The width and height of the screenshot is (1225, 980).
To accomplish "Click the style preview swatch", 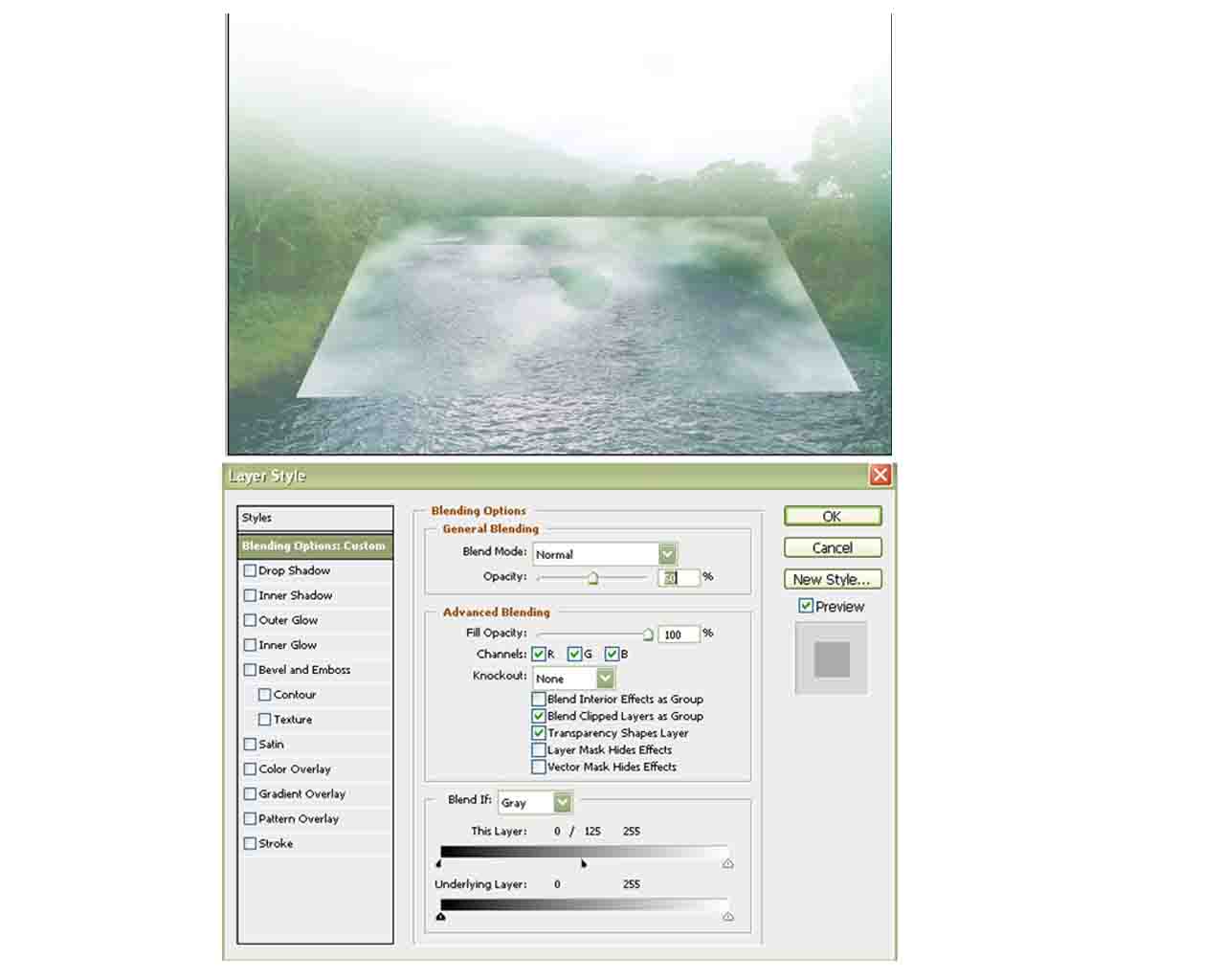I will click(x=832, y=658).
